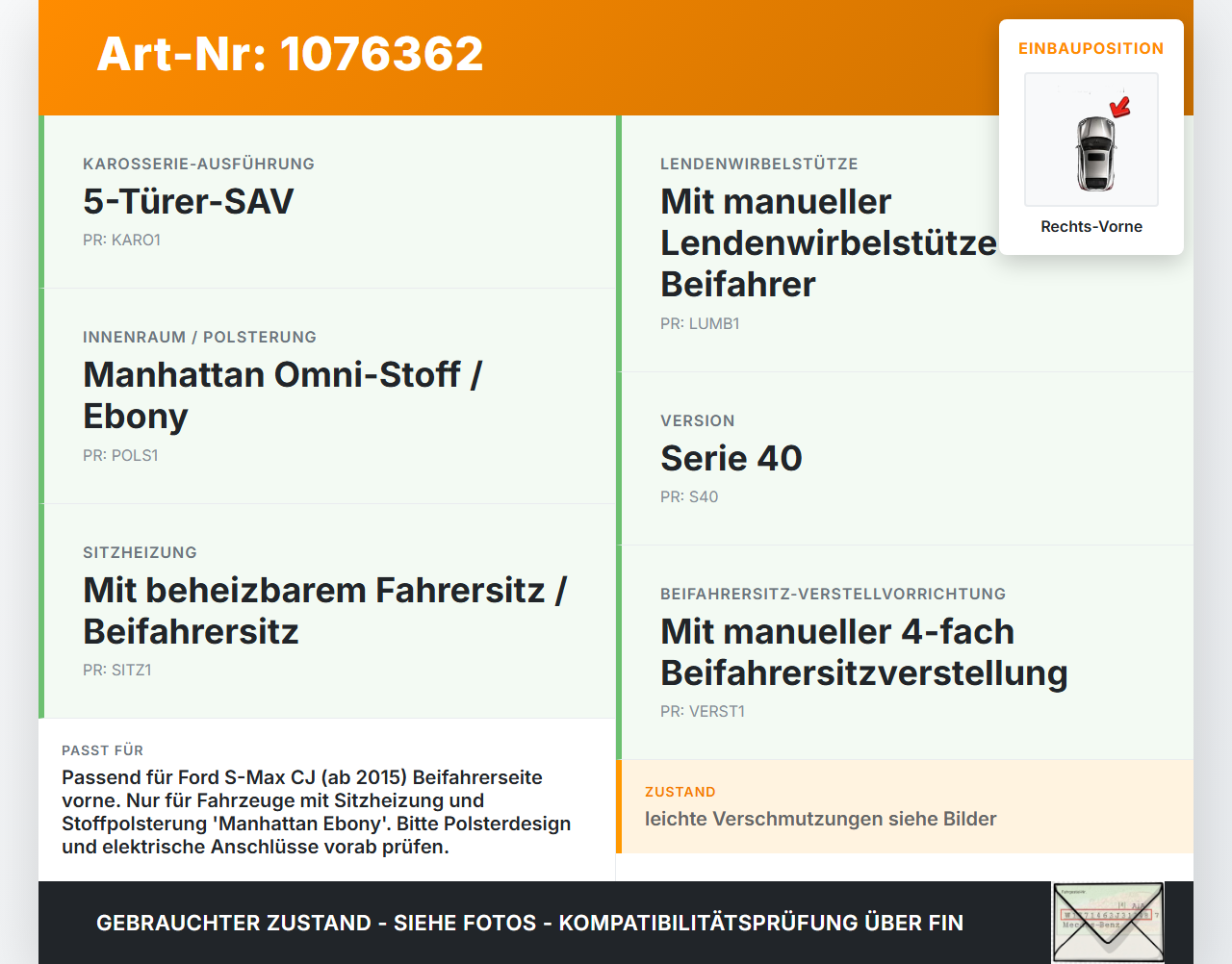This screenshot has width=1232, height=964.
Task: Click PR: LUMB1 code
Action: point(701,324)
